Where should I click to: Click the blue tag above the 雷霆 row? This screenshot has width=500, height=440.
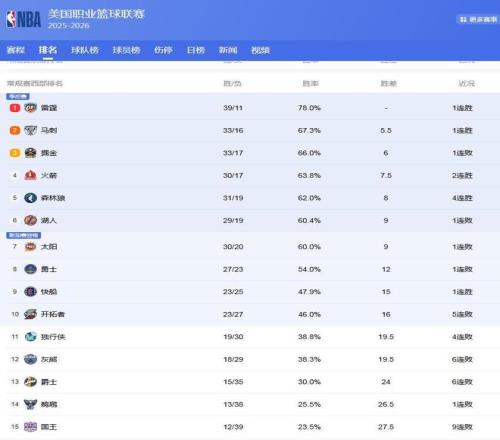coord(18,97)
